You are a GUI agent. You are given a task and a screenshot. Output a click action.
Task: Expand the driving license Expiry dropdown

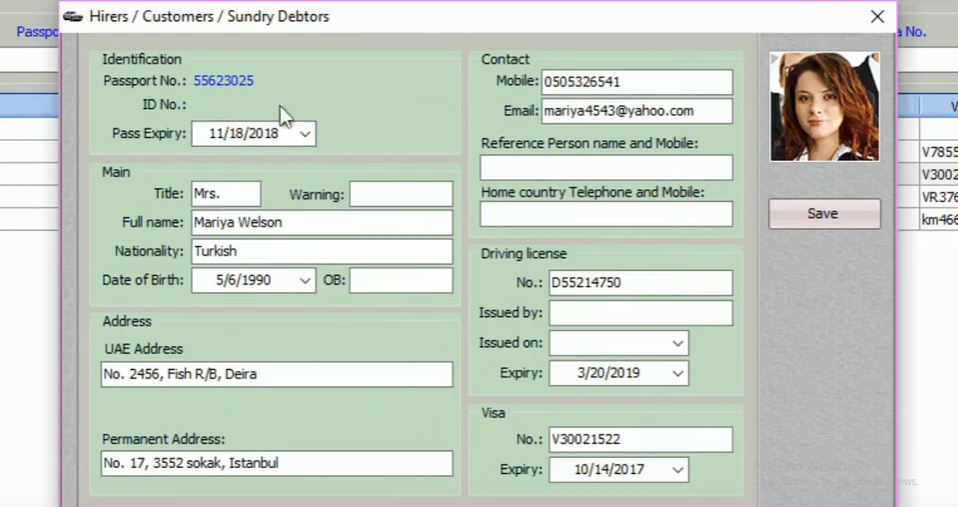[679, 373]
